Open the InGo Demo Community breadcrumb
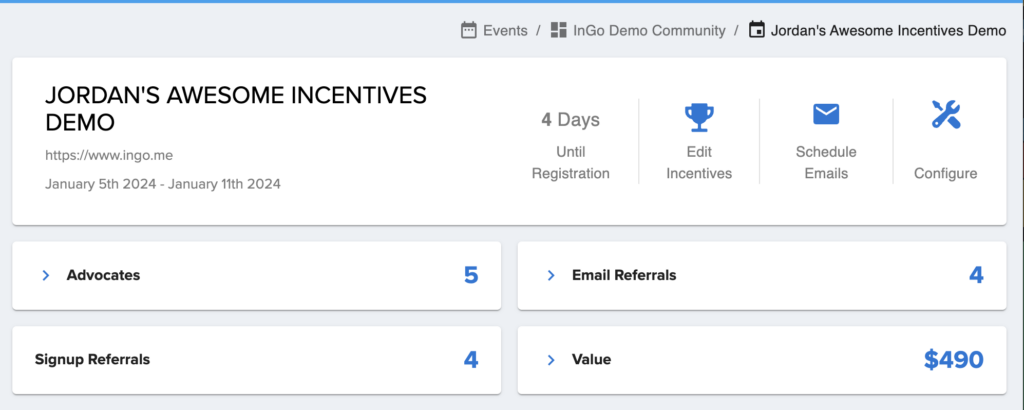This screenshot has height=410, width=1024. point(649,31)
